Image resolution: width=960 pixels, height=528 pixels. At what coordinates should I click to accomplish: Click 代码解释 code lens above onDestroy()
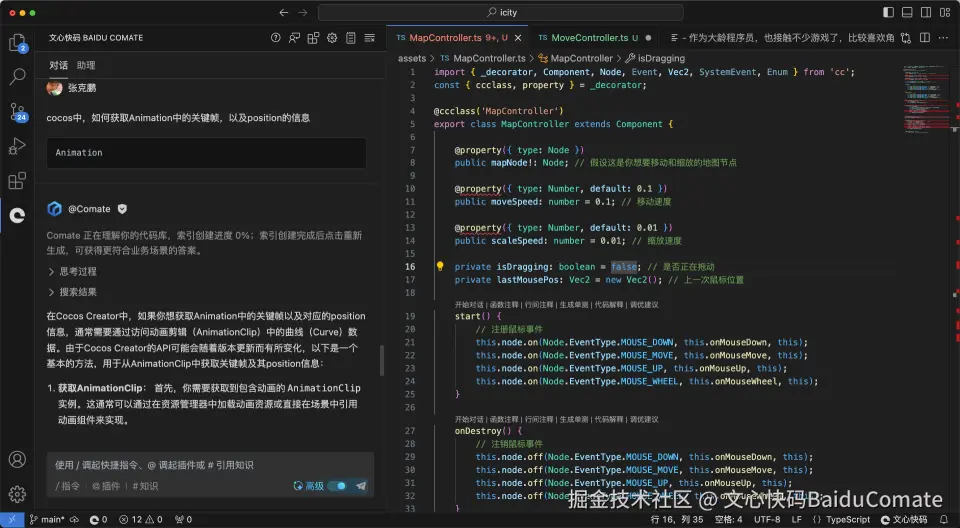[x=609, y=420]
